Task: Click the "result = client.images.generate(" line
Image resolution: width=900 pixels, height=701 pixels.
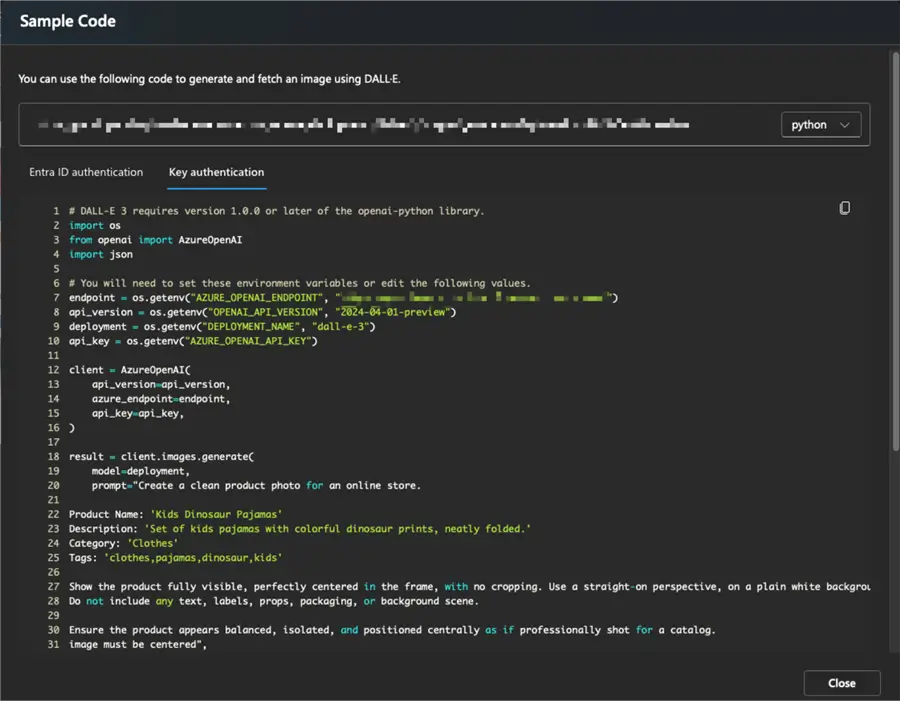Action: pos(161,457)
